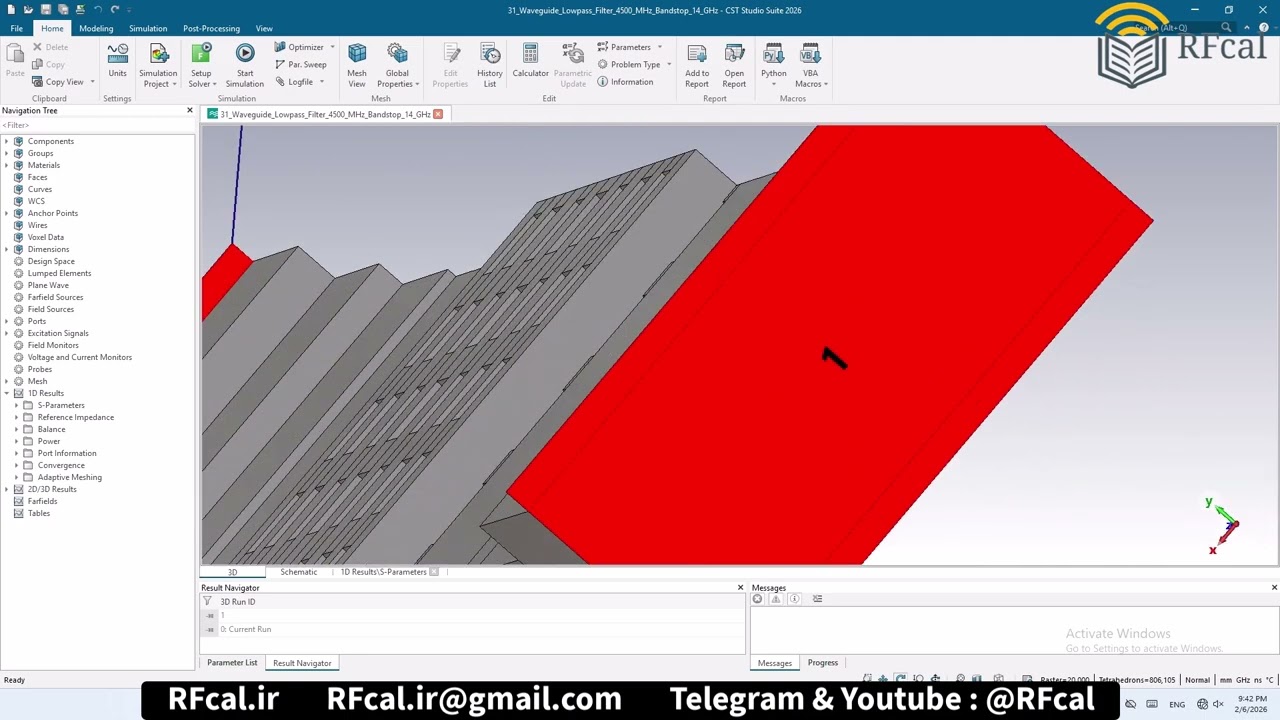Open Global Properties for the mesh
Screen dimensions: 1280x720
coord(397,65)
